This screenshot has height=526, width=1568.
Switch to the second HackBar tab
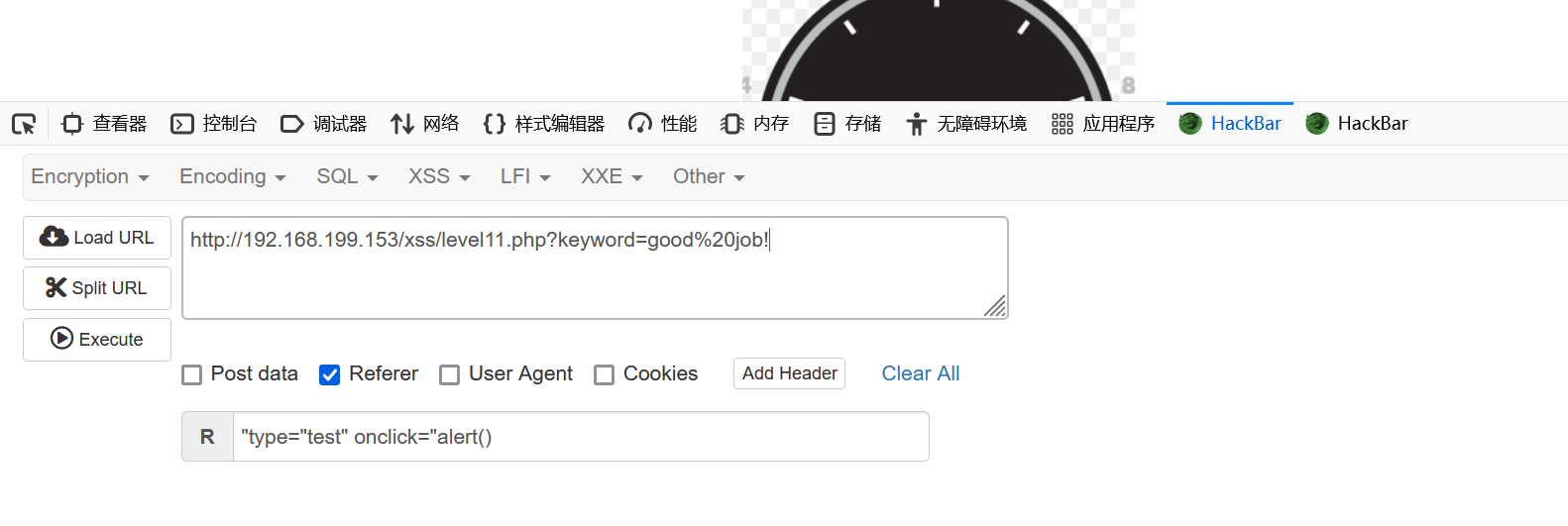[x=1357, y=124]
